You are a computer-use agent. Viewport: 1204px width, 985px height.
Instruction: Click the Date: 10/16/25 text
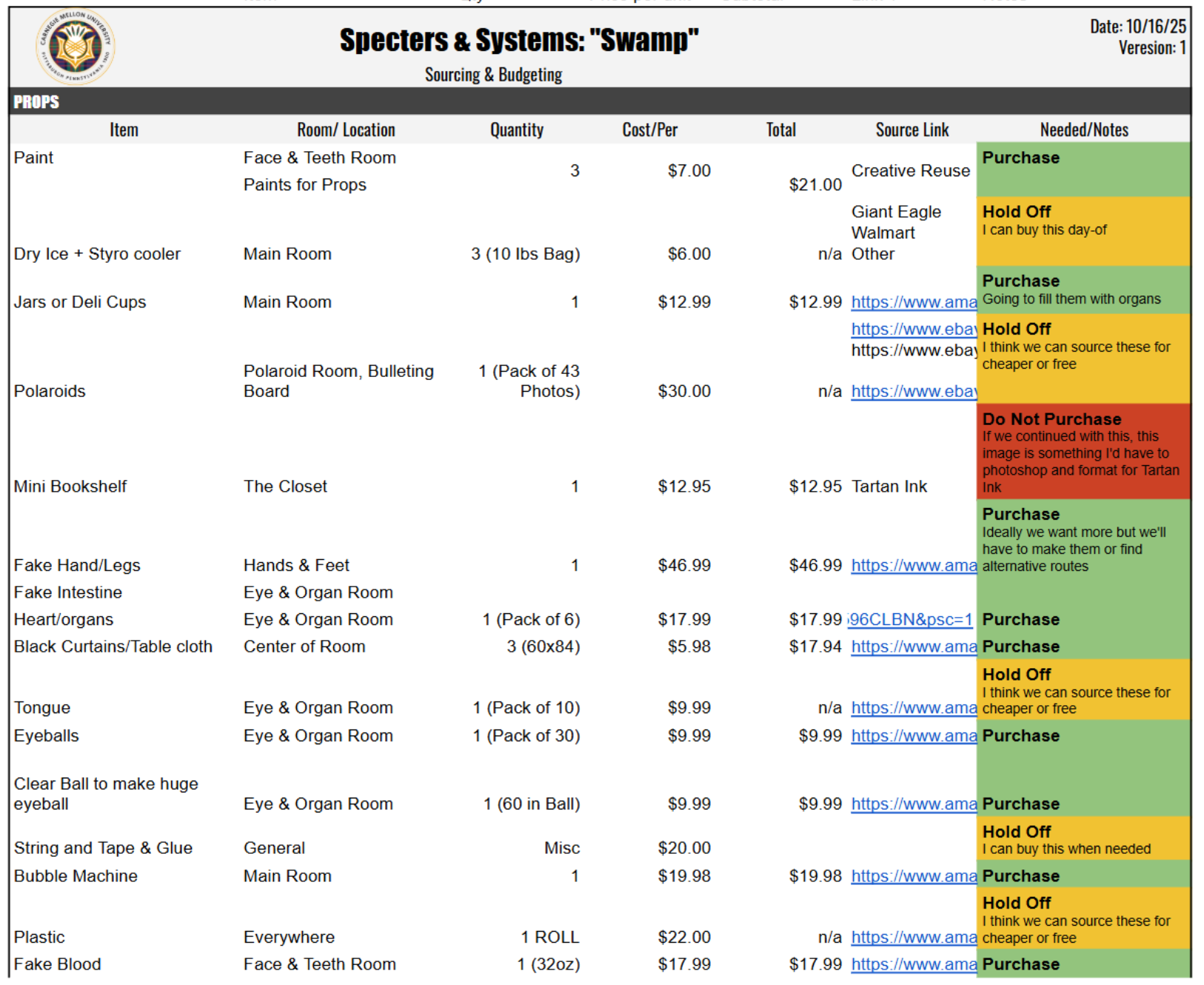[x=1137, y=27]
